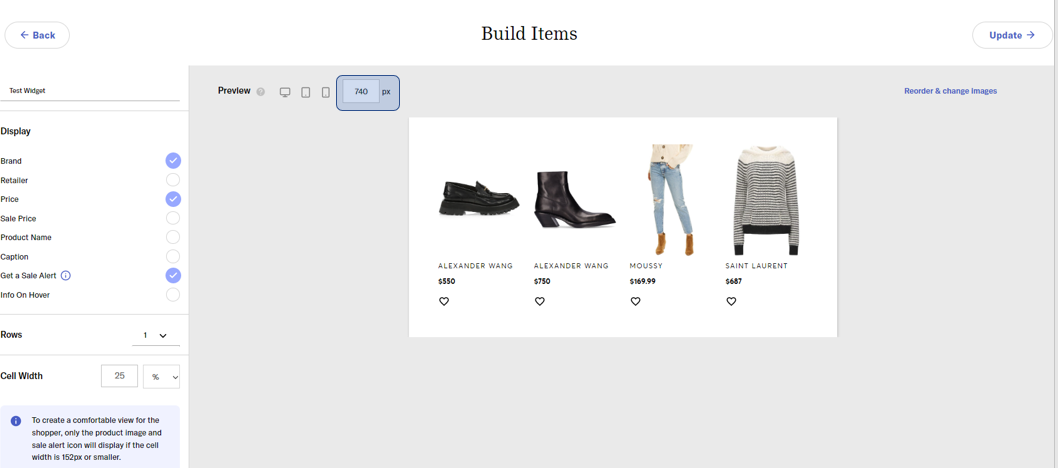The width and height of the screenshot is (1058, 468).
Task: Turn on Sale Price display
Action: click(173, 218)
